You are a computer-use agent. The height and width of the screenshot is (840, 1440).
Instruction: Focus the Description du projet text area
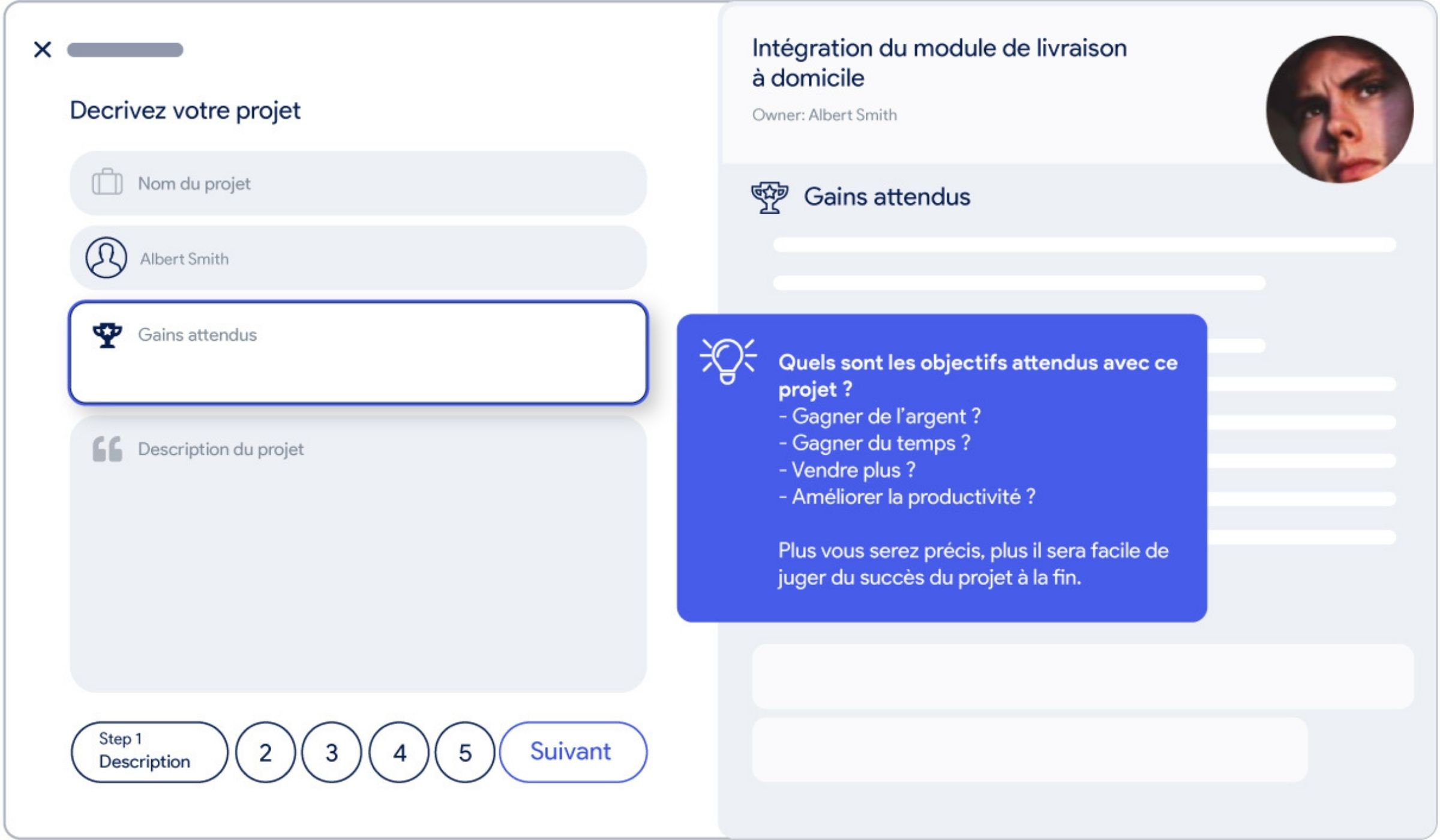click(x=358, y=554)
